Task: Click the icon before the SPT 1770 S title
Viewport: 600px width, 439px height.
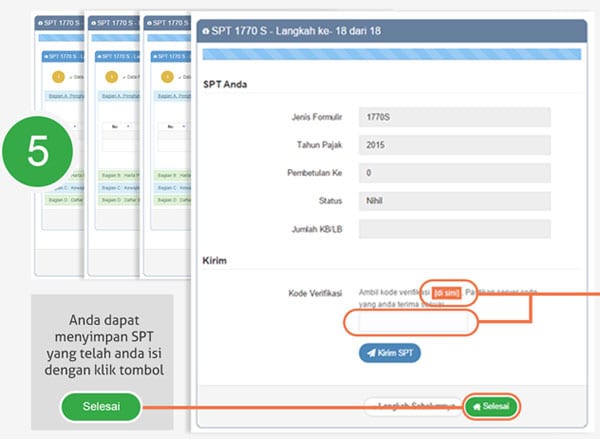Action: click(x=206, y=30)
